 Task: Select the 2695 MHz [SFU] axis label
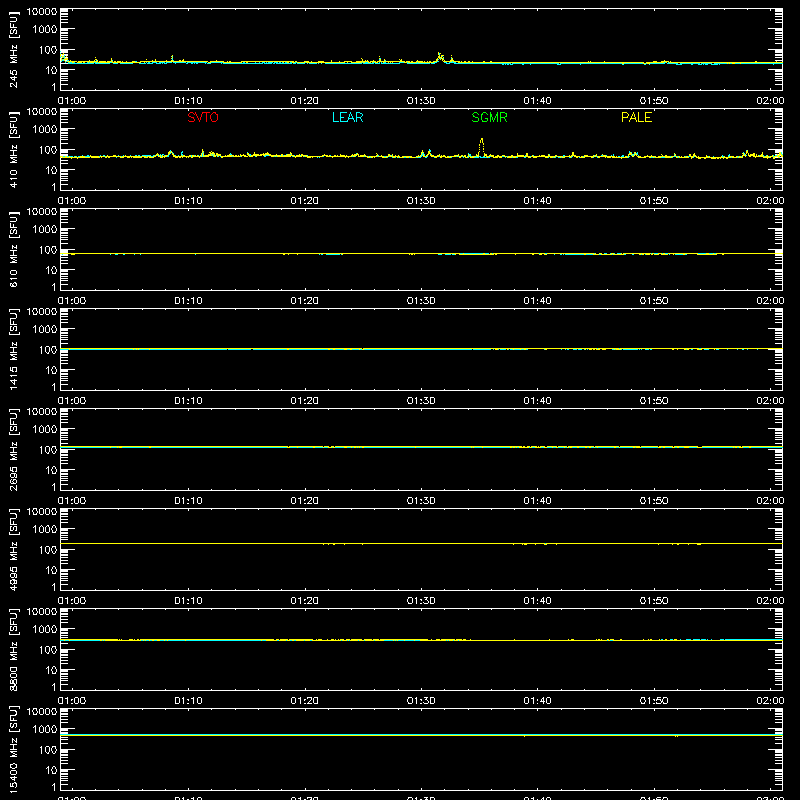13,449
